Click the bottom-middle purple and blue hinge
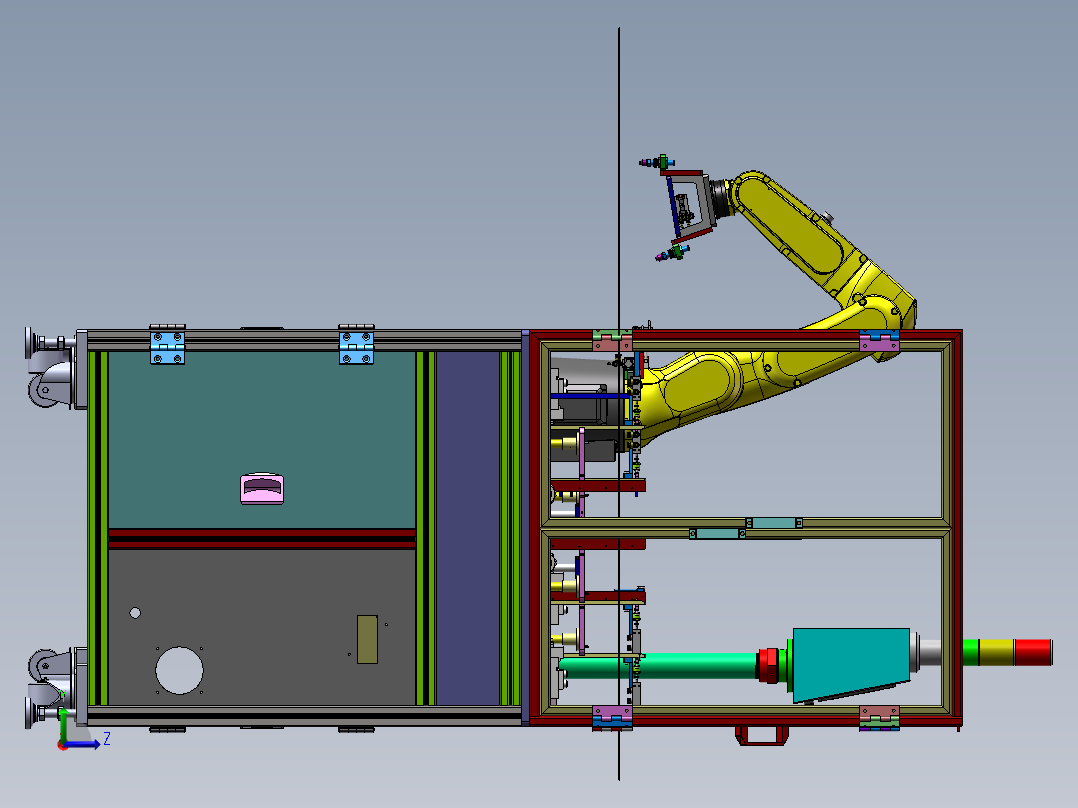 click(612, 717)
